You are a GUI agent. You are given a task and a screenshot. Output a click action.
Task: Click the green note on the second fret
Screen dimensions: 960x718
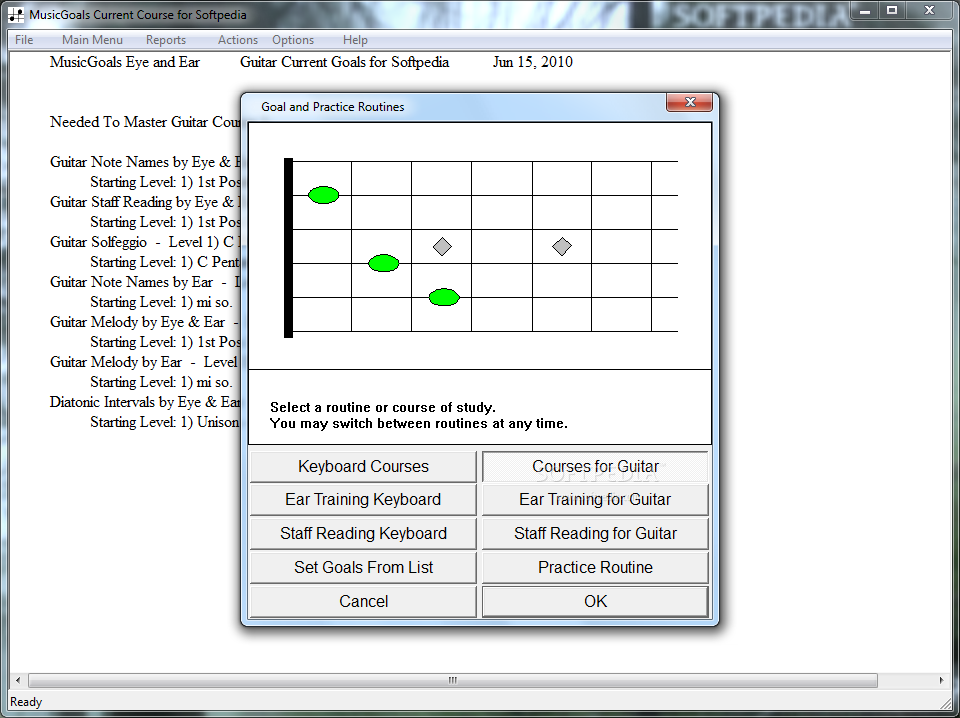click(x=383, y=263)
